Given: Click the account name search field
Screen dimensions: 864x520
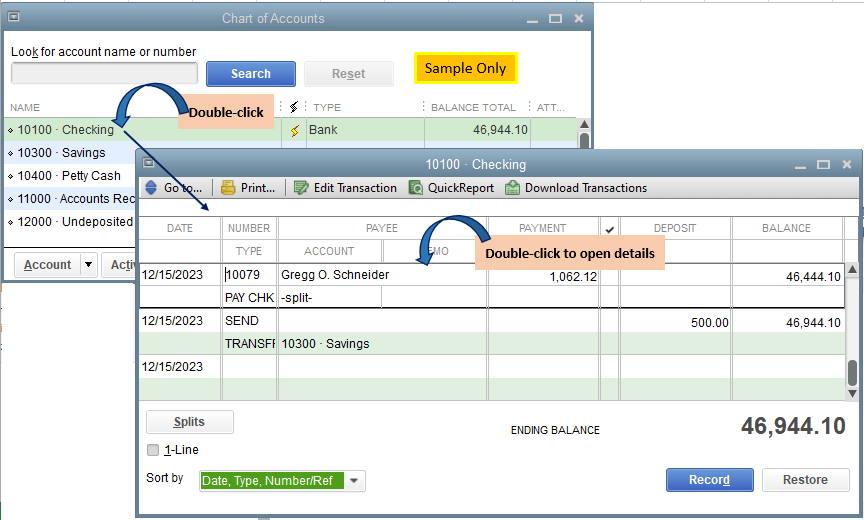Looking at the screenshot, I should click(104, 73).
